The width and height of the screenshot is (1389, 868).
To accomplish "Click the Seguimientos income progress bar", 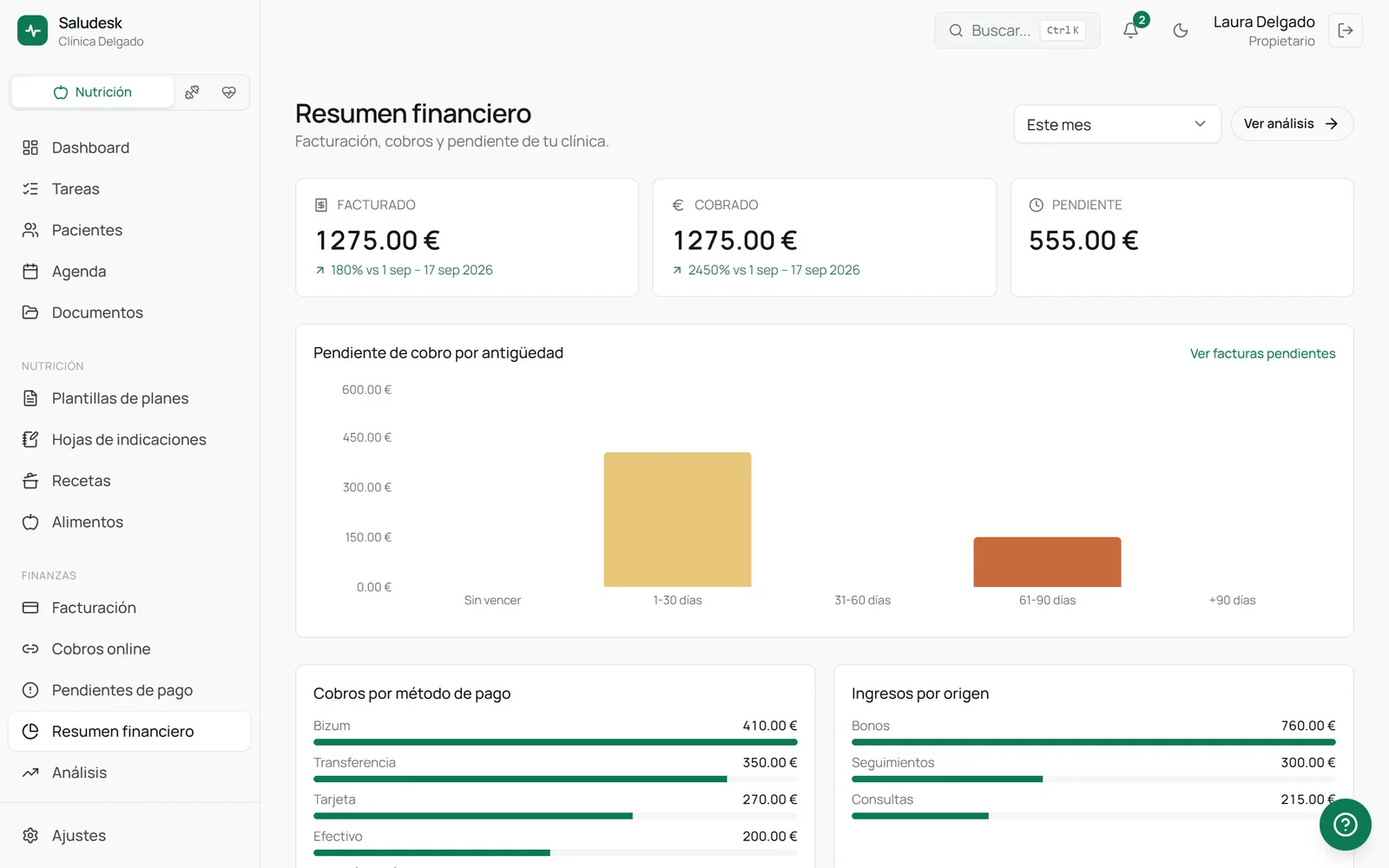I will (x=1093, y=779).
